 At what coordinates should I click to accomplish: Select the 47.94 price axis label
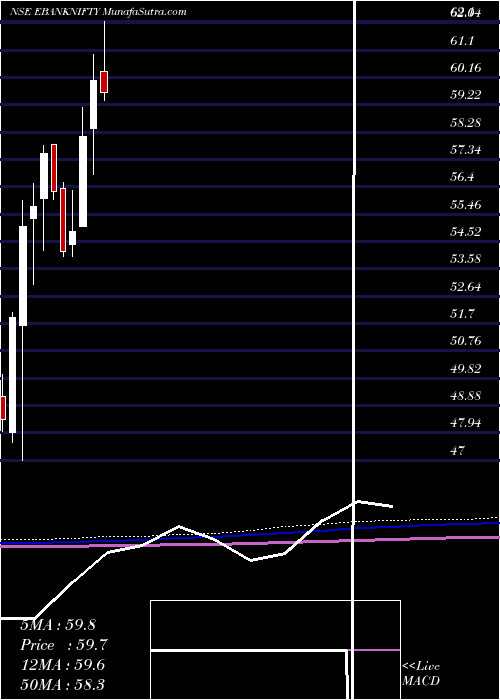point(466,423)
